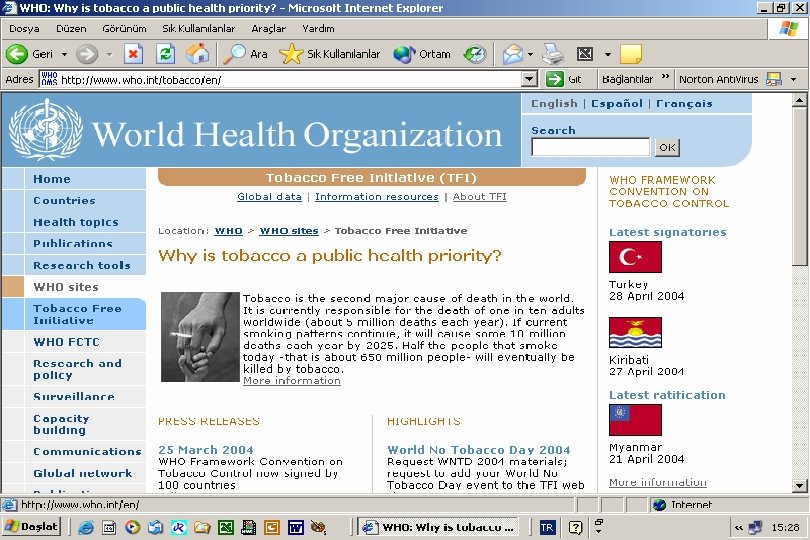Open dropdown arrow beside X box icon
This screenshot has height=540, width=810.
click(x=608, y=54)
